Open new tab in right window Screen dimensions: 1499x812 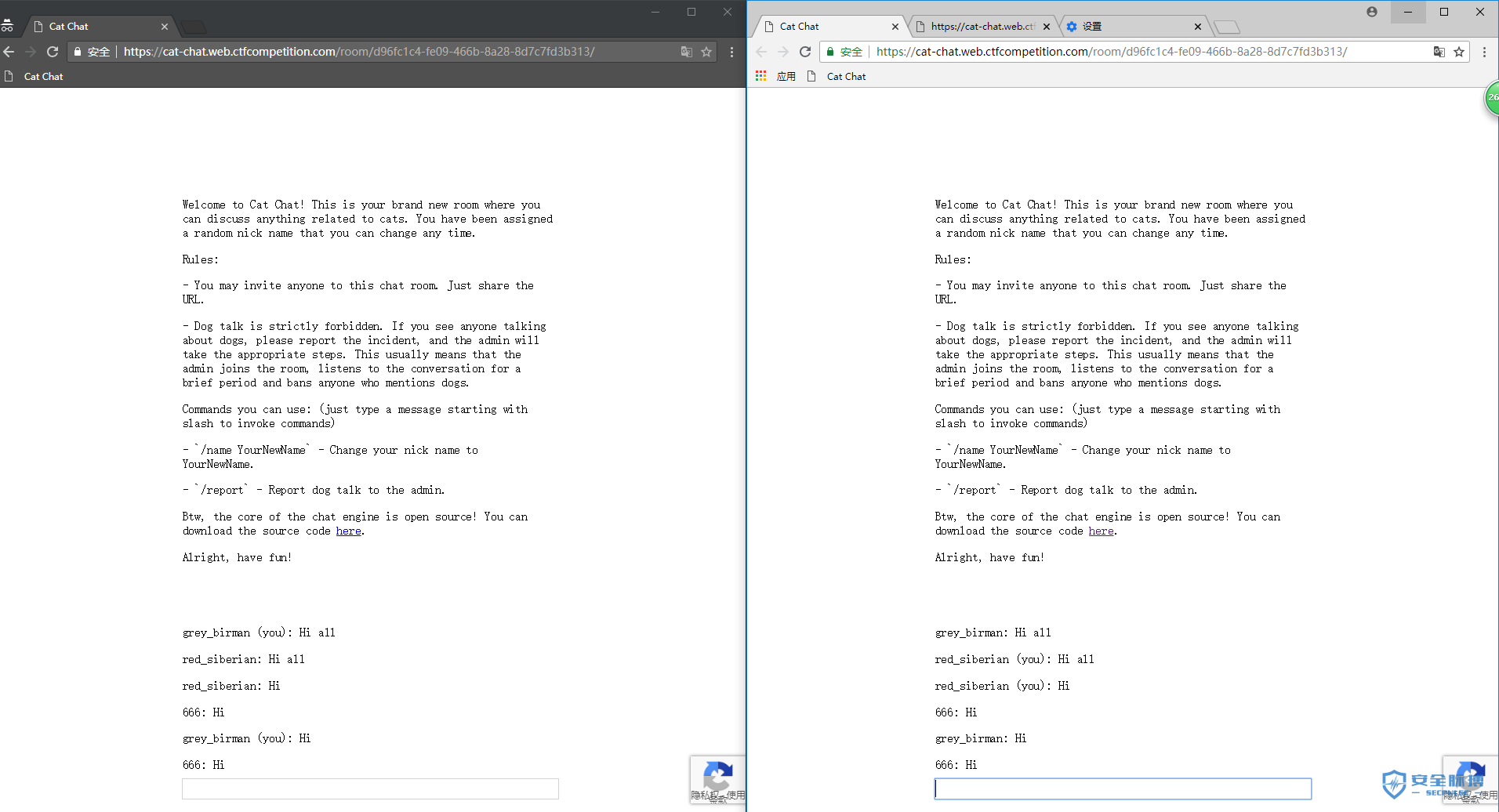click(1227, 27)
